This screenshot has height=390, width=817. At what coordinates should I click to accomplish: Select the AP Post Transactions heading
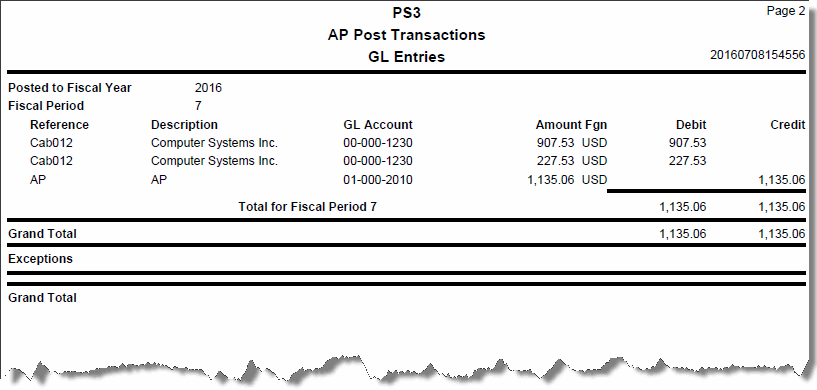coord(406,35)
